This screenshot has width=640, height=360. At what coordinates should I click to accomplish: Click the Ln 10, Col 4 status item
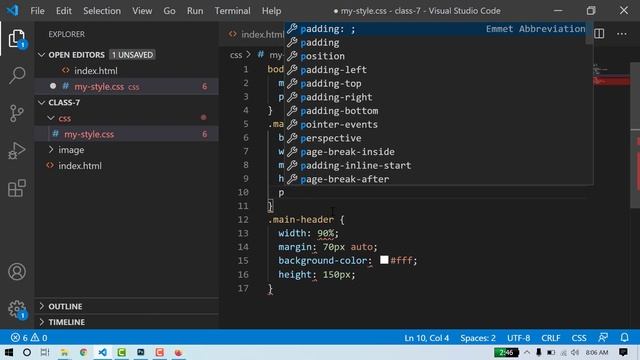coord(427,338)
